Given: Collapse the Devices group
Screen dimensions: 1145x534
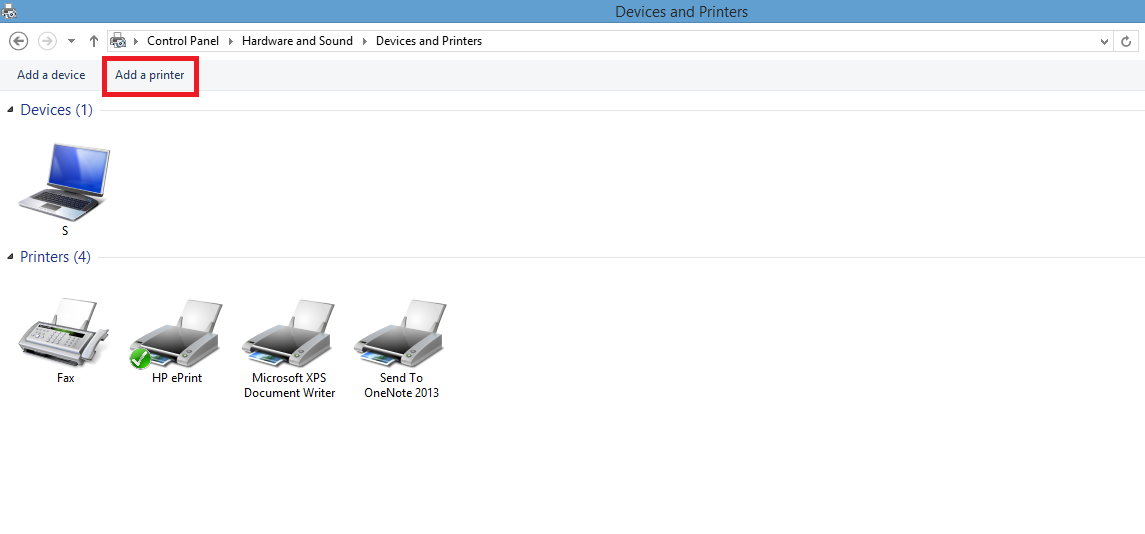Looking at the screenshot, I should click(x=11, y=110).
